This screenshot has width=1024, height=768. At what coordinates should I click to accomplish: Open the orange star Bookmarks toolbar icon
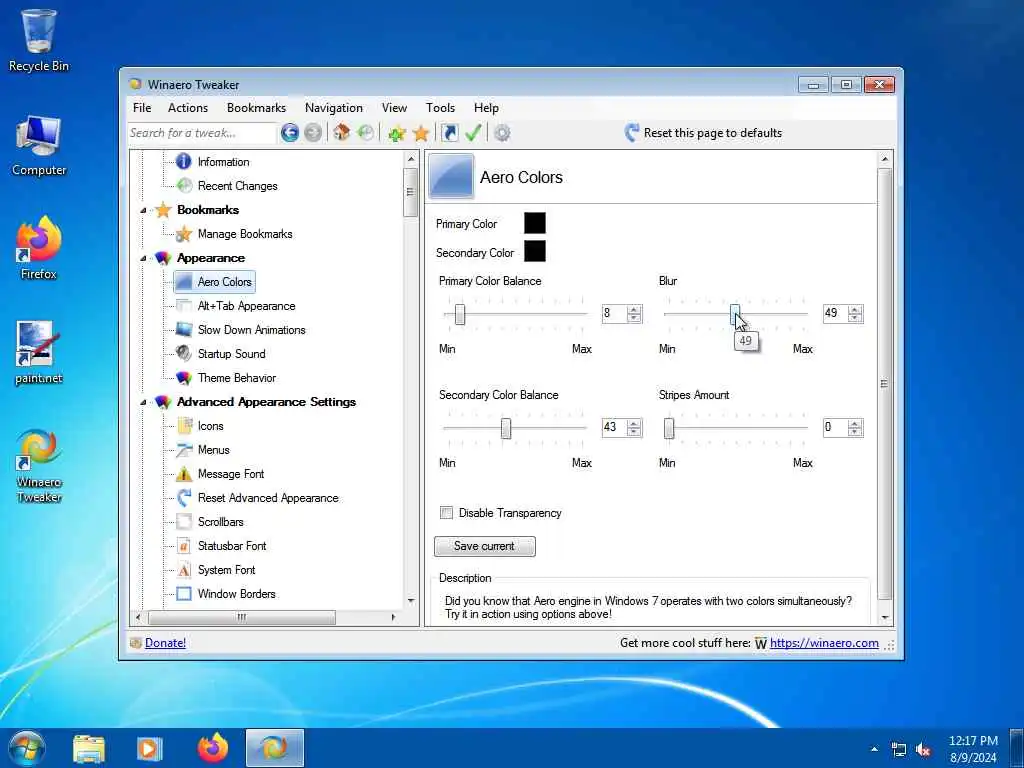[x=421, y=133]
